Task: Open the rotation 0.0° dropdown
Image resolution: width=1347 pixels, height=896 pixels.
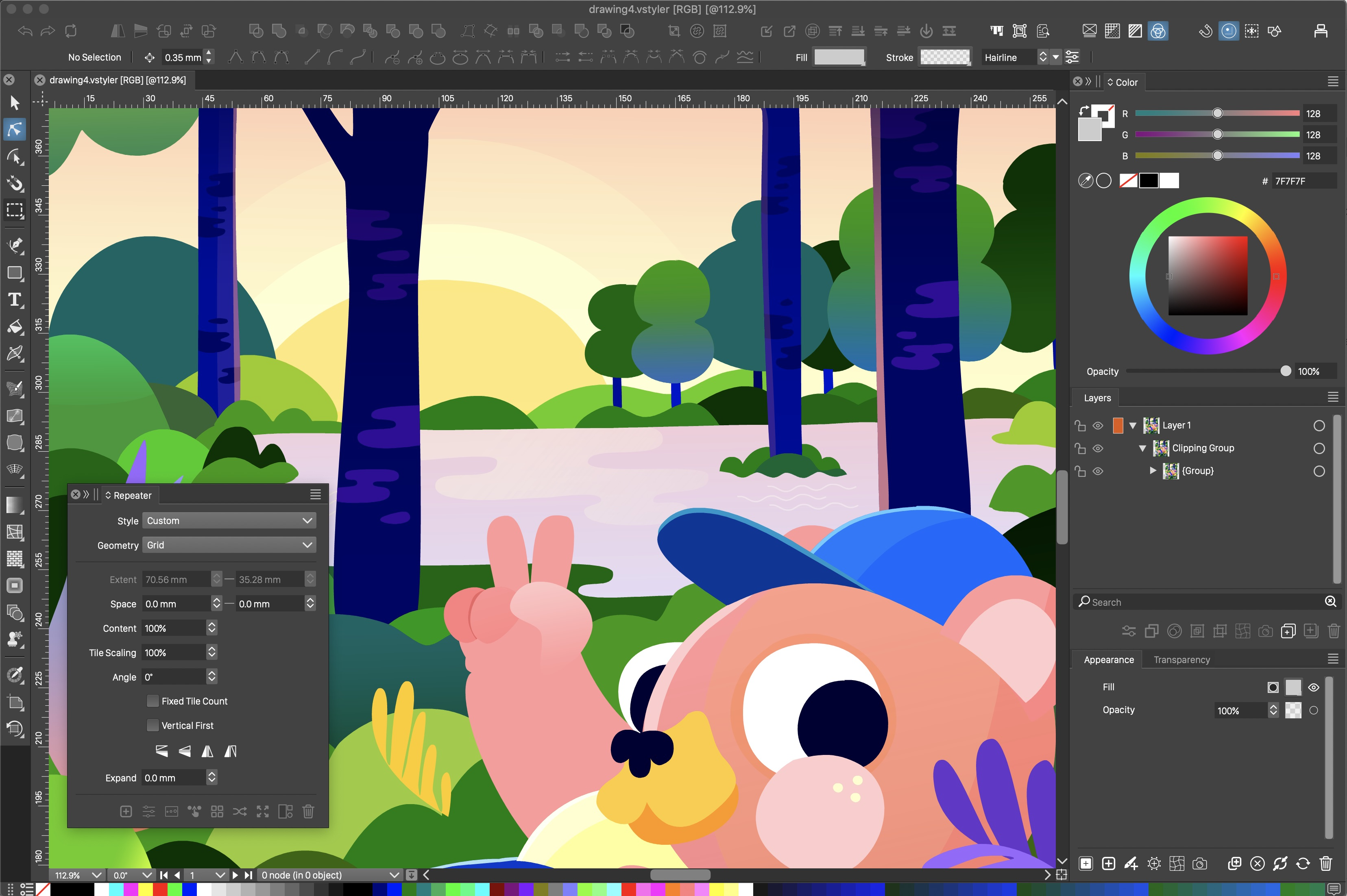Action: [147, 875]
